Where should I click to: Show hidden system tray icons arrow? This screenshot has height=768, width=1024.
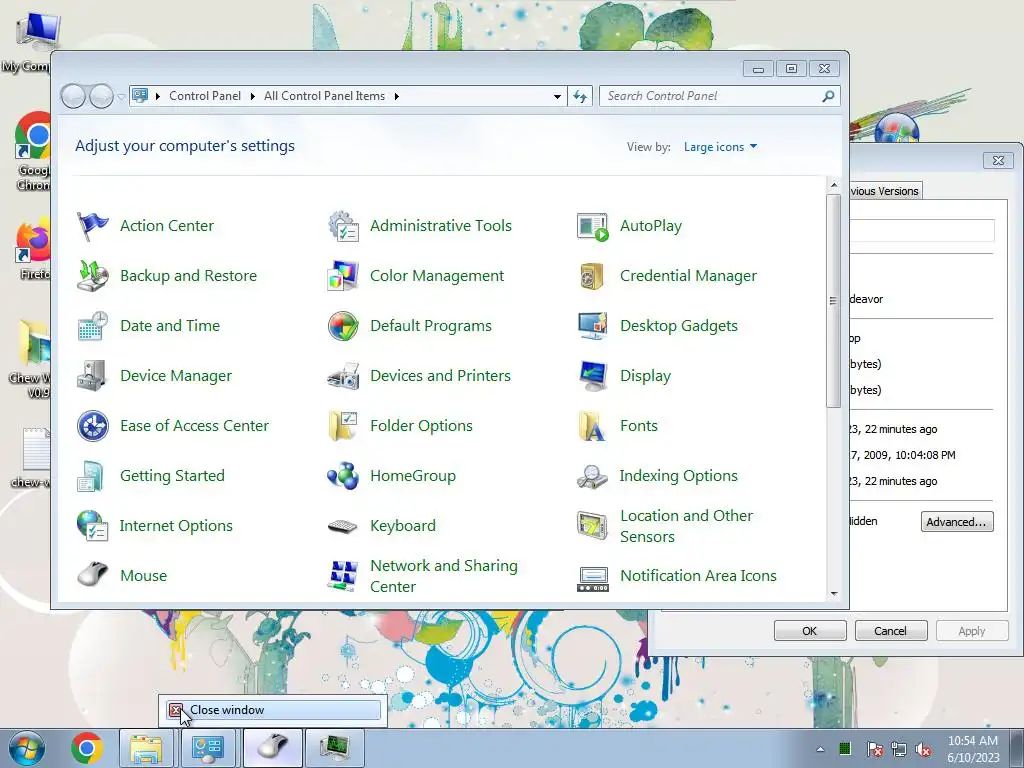pos(820,749)
